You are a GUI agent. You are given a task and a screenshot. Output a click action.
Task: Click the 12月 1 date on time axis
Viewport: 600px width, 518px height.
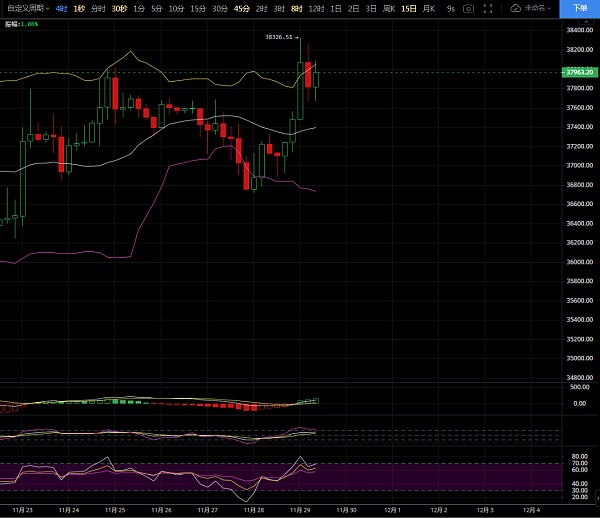392,509
